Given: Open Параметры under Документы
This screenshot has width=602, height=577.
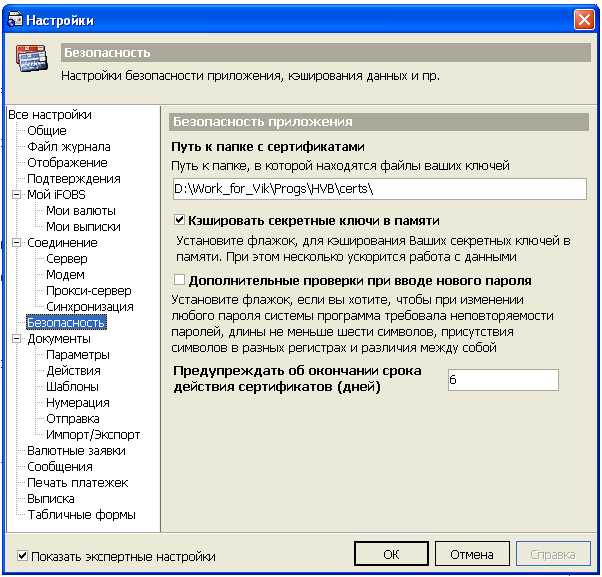Looking at the screenshot, I should tap(78, 354).
